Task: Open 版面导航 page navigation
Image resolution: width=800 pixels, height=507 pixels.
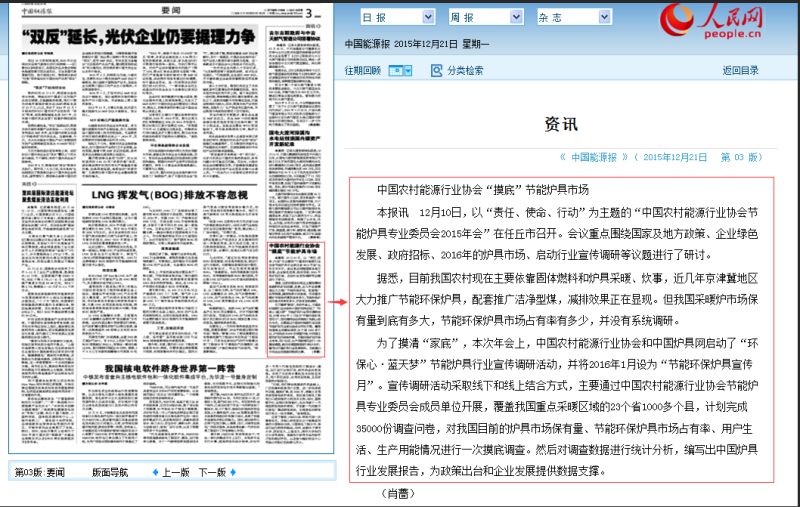Action: [111, 472]
